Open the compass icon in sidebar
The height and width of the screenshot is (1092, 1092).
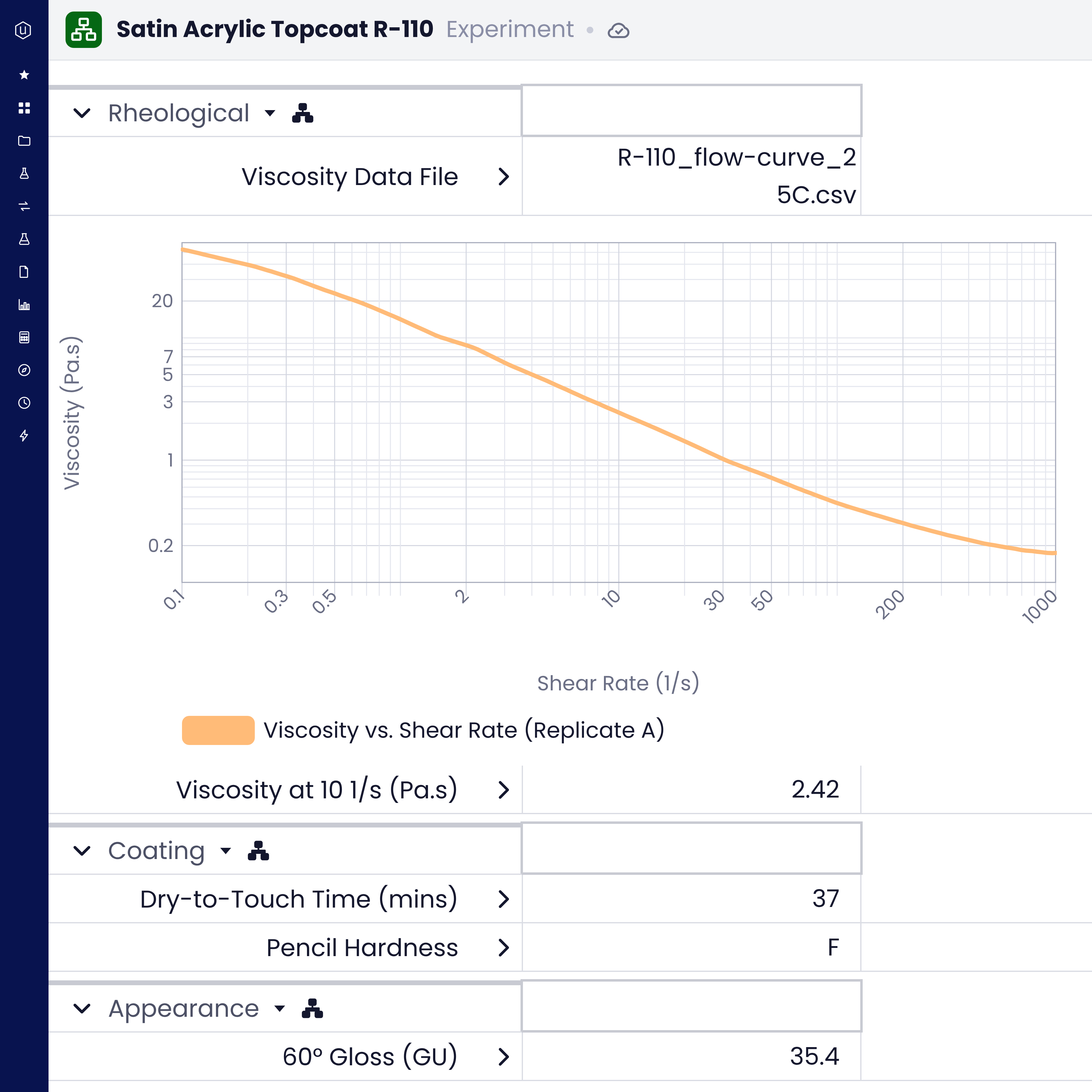click(x=24, y=370)
